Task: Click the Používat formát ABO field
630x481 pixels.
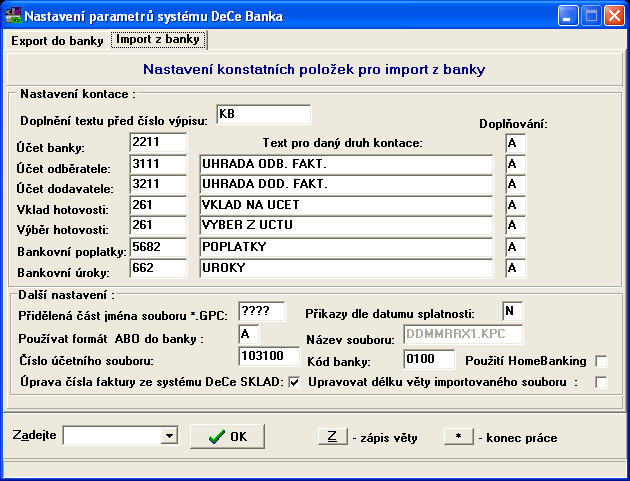Action: (x=249, y=334)
